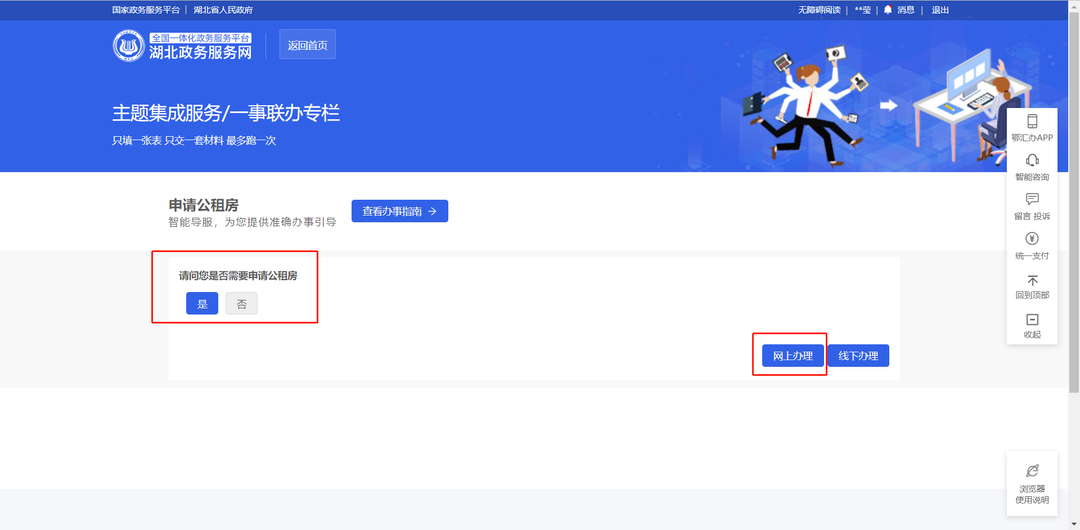Click 返回首页 in the header
This screenshot has height=530, width=1080.
pyautogui.click(x=307, y=46)
